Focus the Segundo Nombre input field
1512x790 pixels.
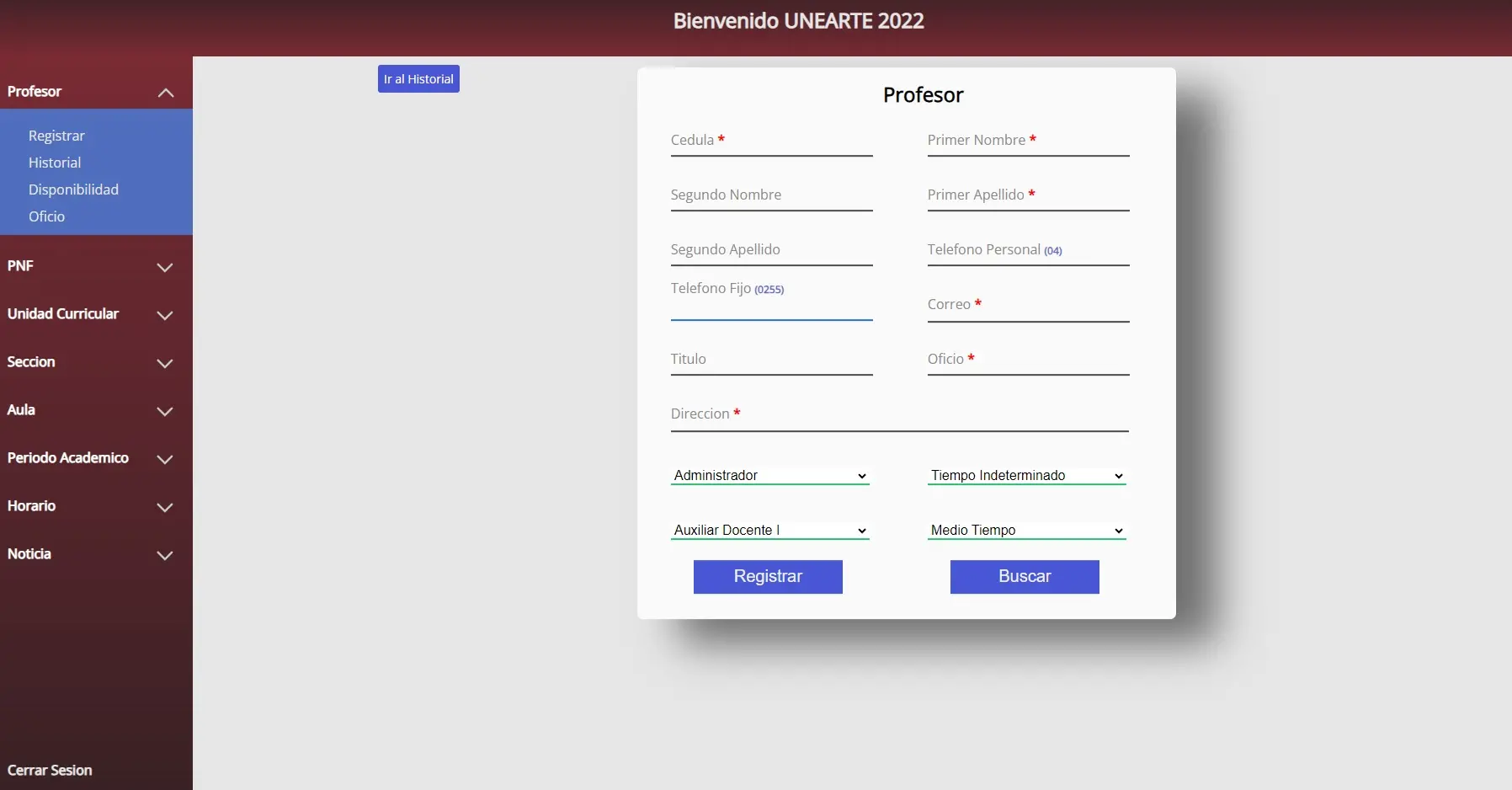pyautogui.click(x=772, y=196)
